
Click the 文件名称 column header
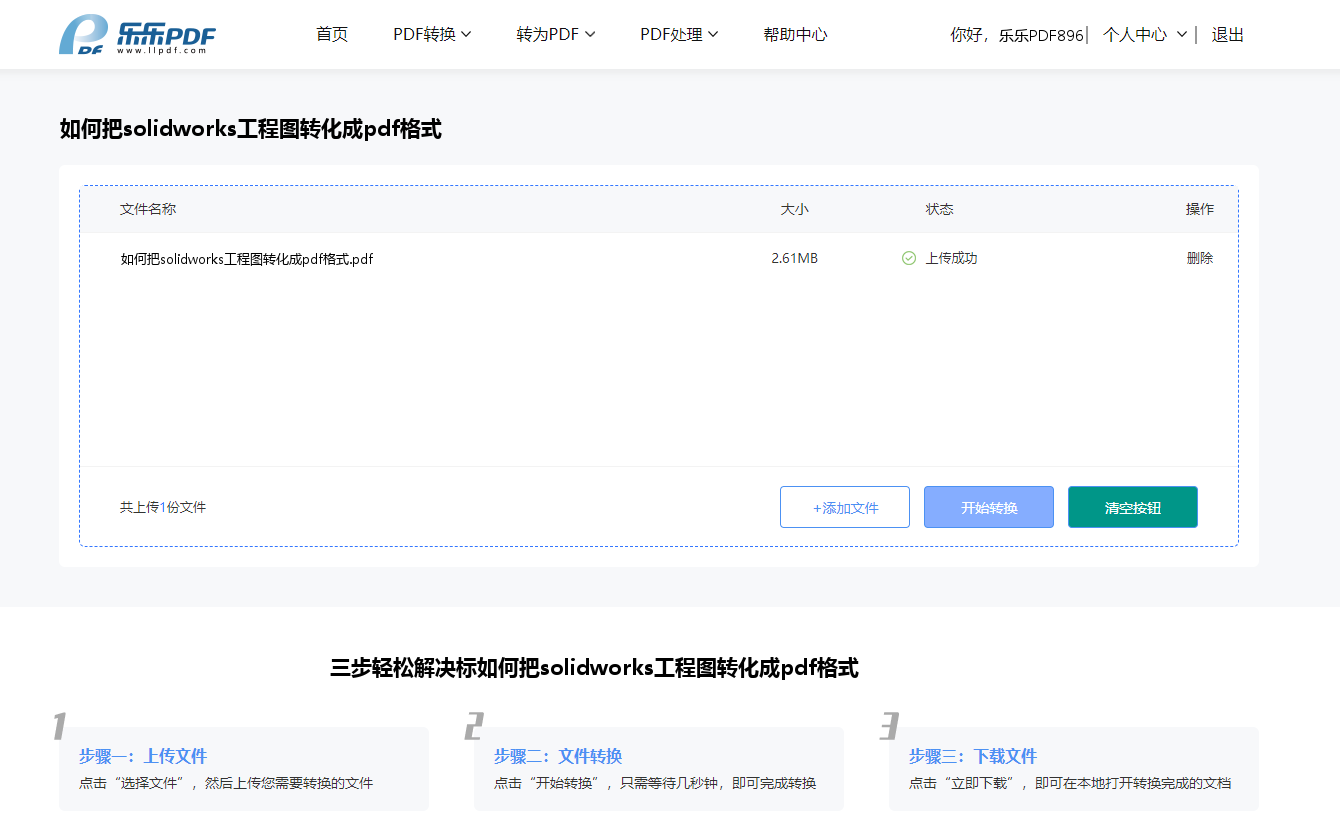[148, 209]
